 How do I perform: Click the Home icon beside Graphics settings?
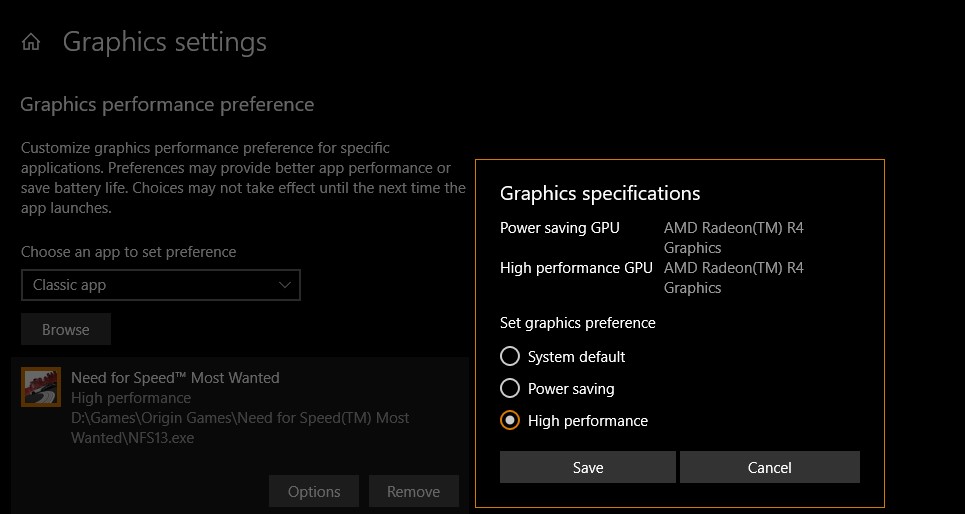31,43
